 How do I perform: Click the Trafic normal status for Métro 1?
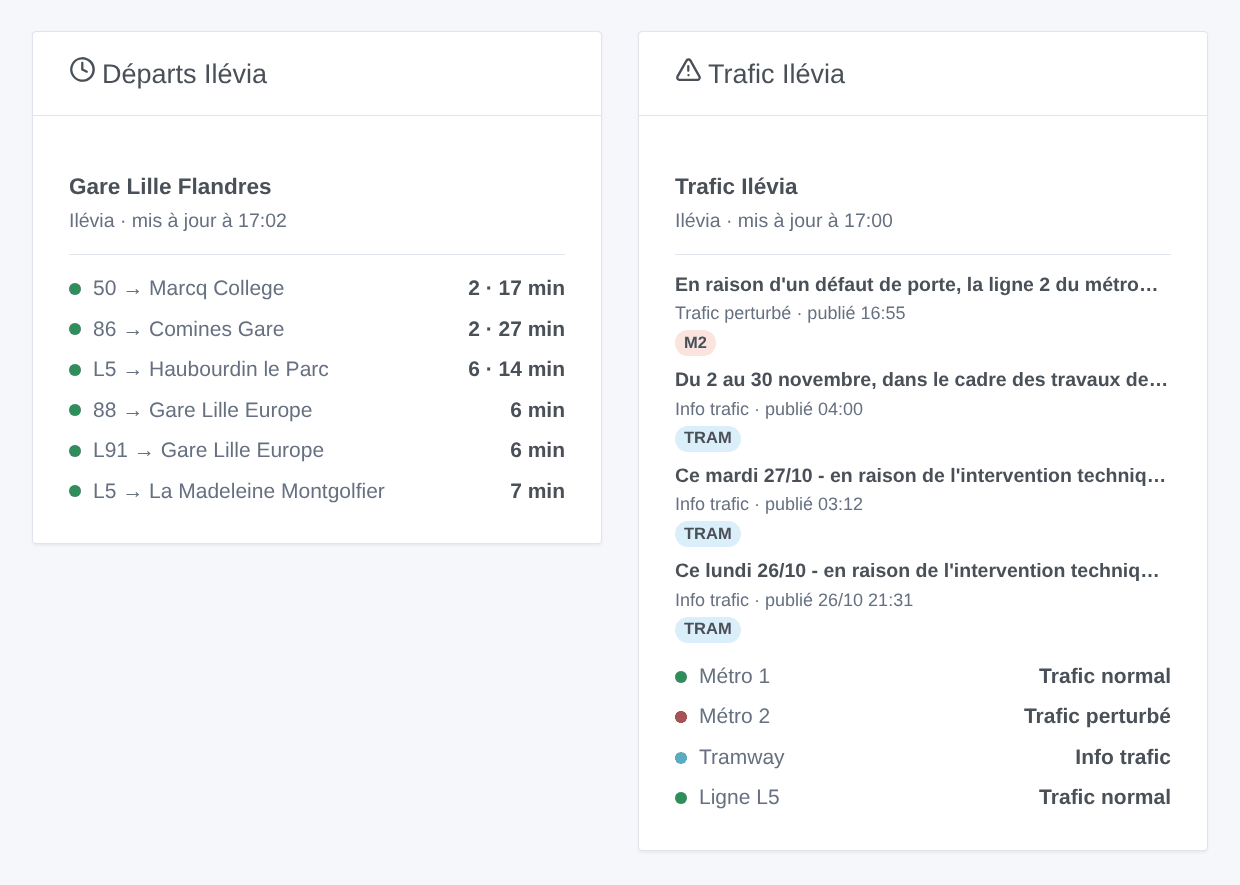click(x=1105, y=677)
